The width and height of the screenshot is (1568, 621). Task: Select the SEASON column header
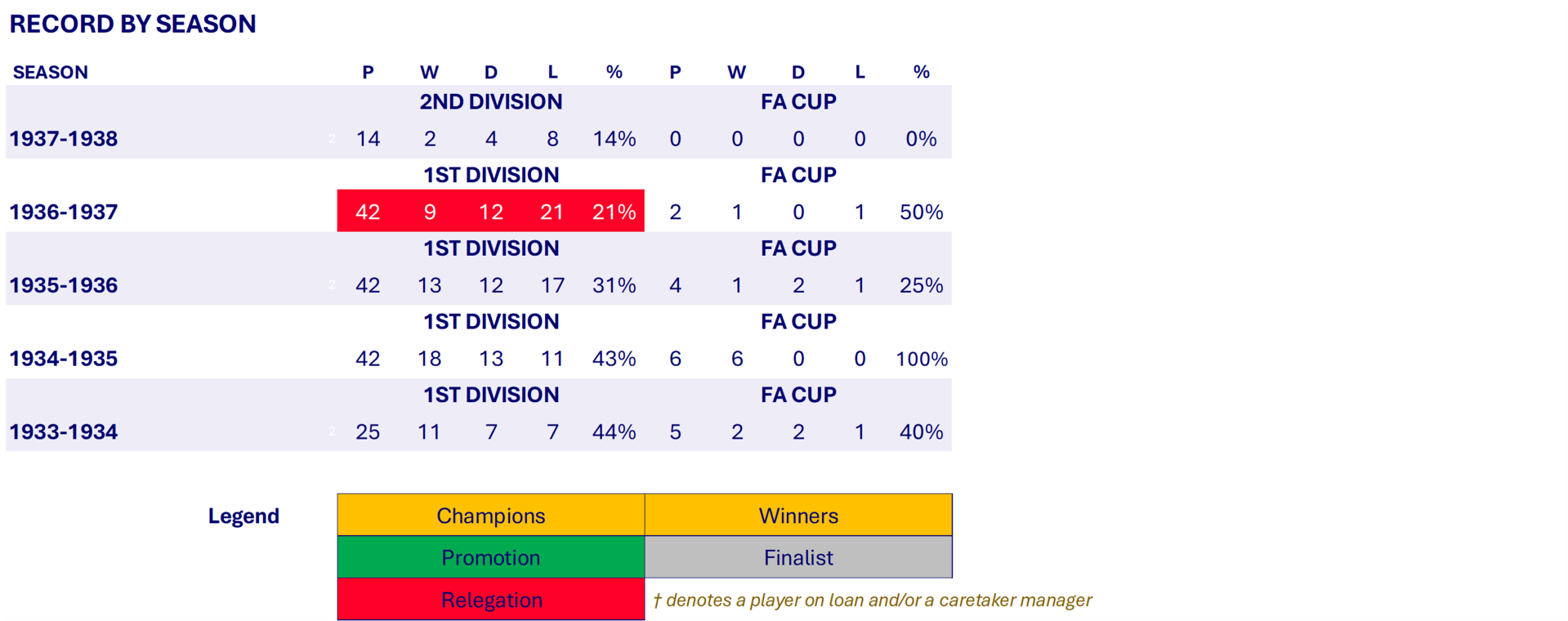point(51,72)
